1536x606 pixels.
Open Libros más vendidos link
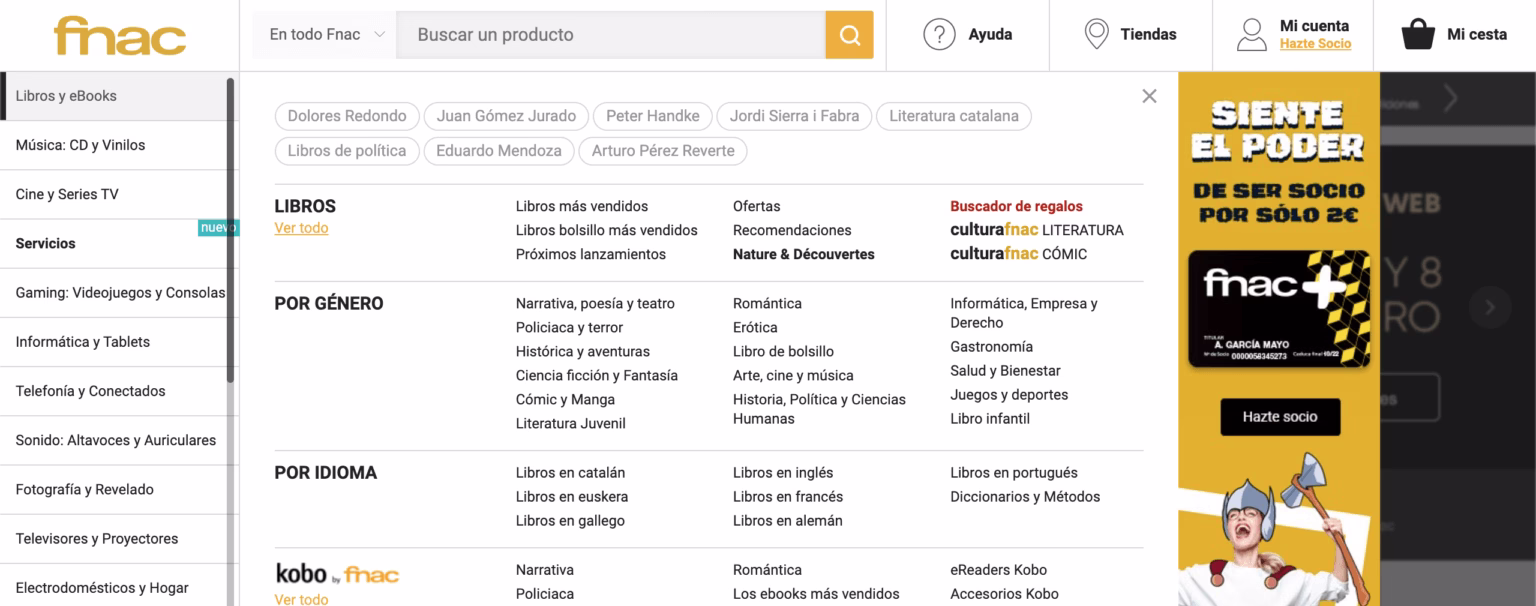tap(582, 206)
